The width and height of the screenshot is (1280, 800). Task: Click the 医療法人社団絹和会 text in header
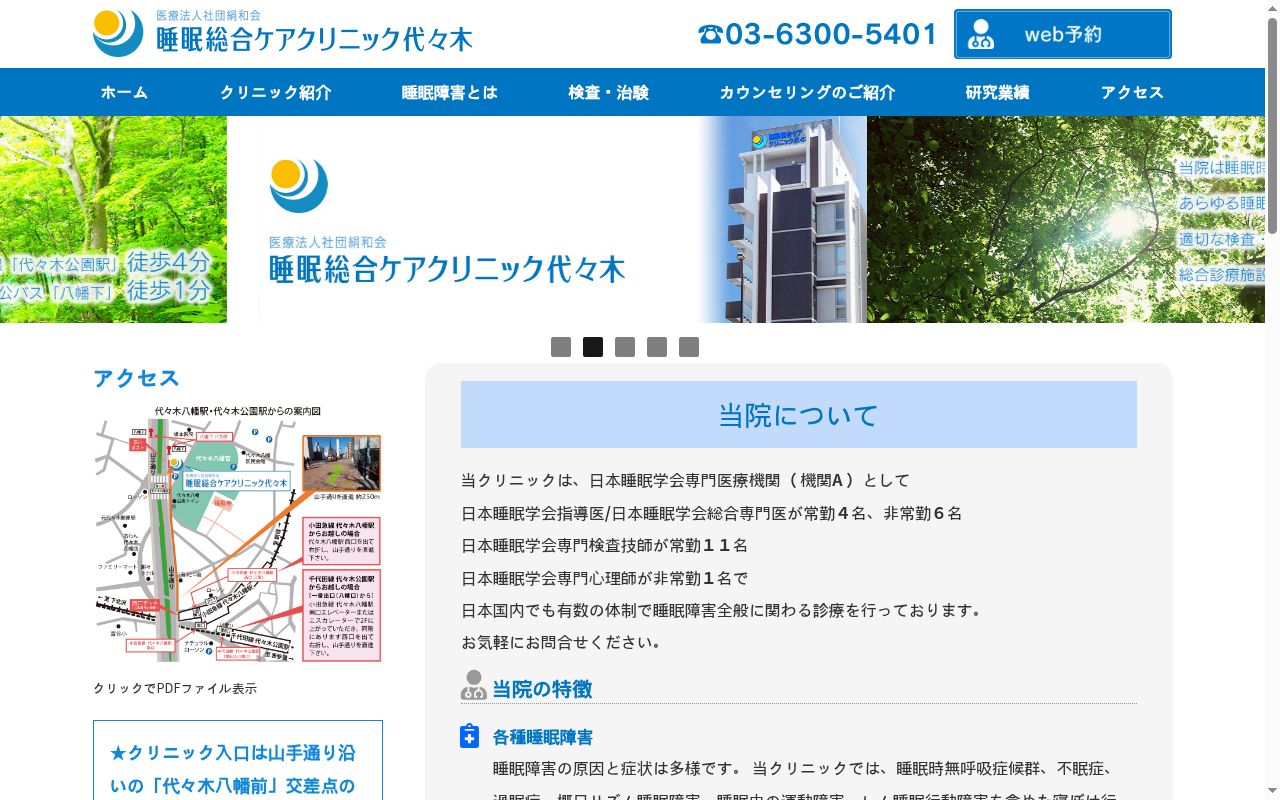click(x=208, y=15)
